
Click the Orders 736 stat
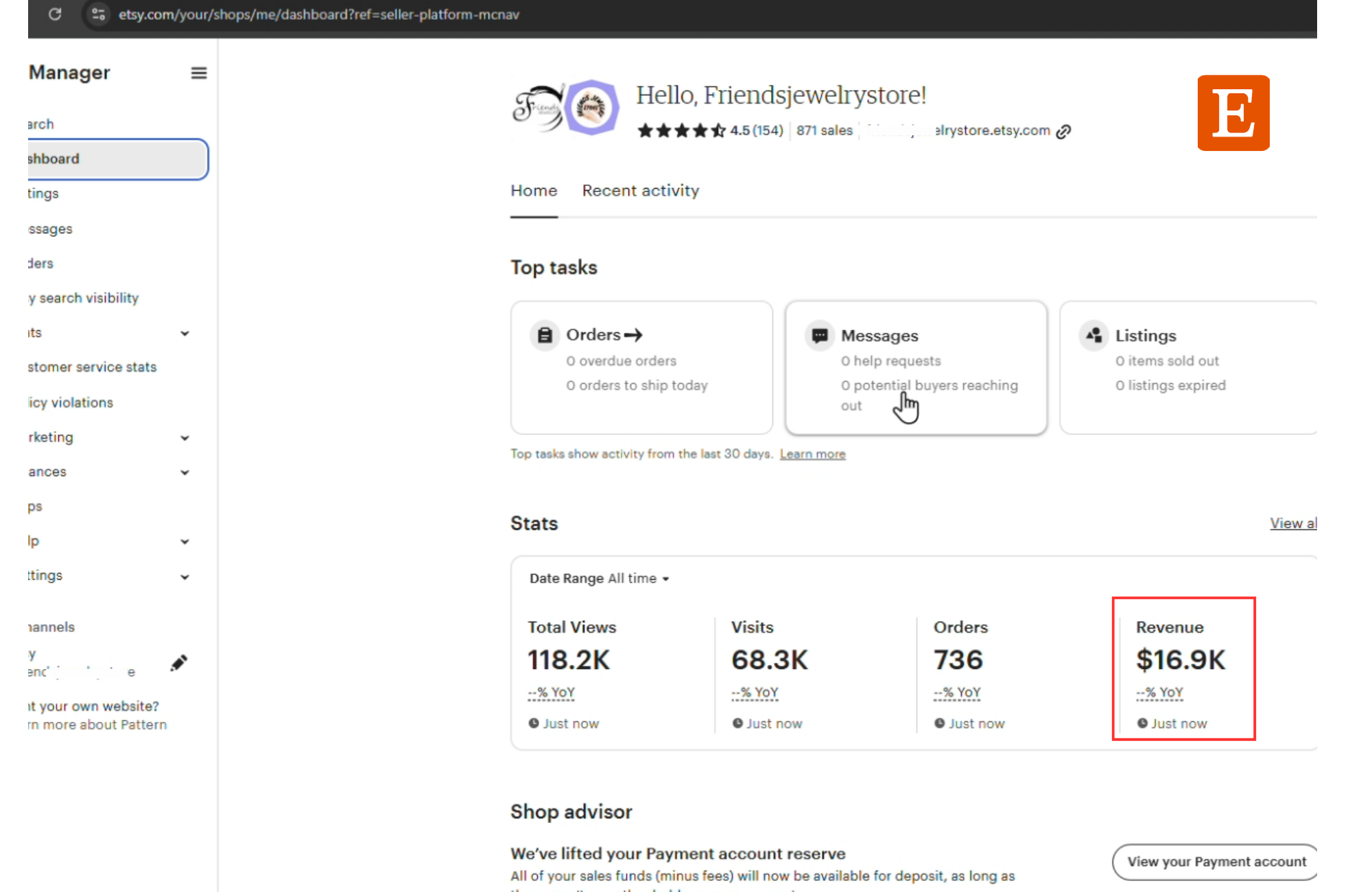[x=958, y=660]
